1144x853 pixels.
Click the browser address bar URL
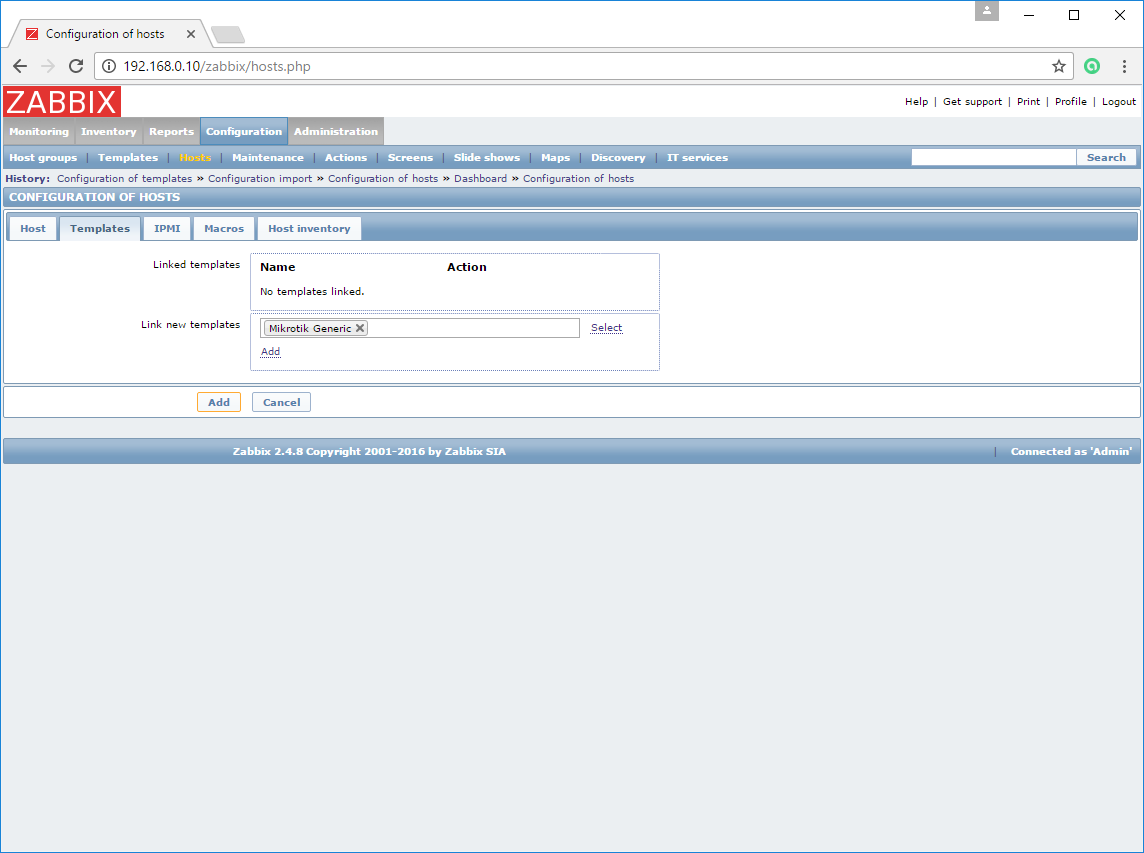217,66
